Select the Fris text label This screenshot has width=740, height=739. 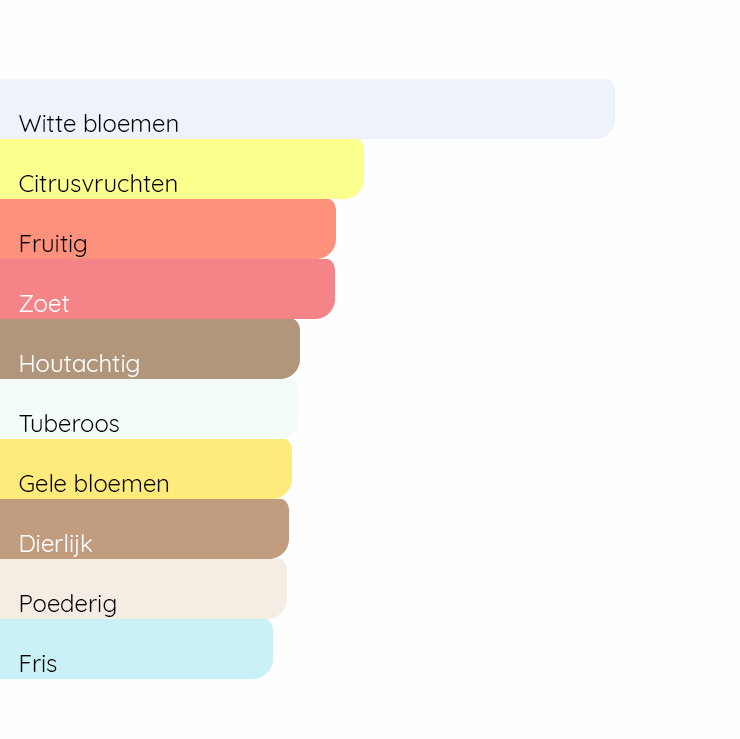pos(38,664)
